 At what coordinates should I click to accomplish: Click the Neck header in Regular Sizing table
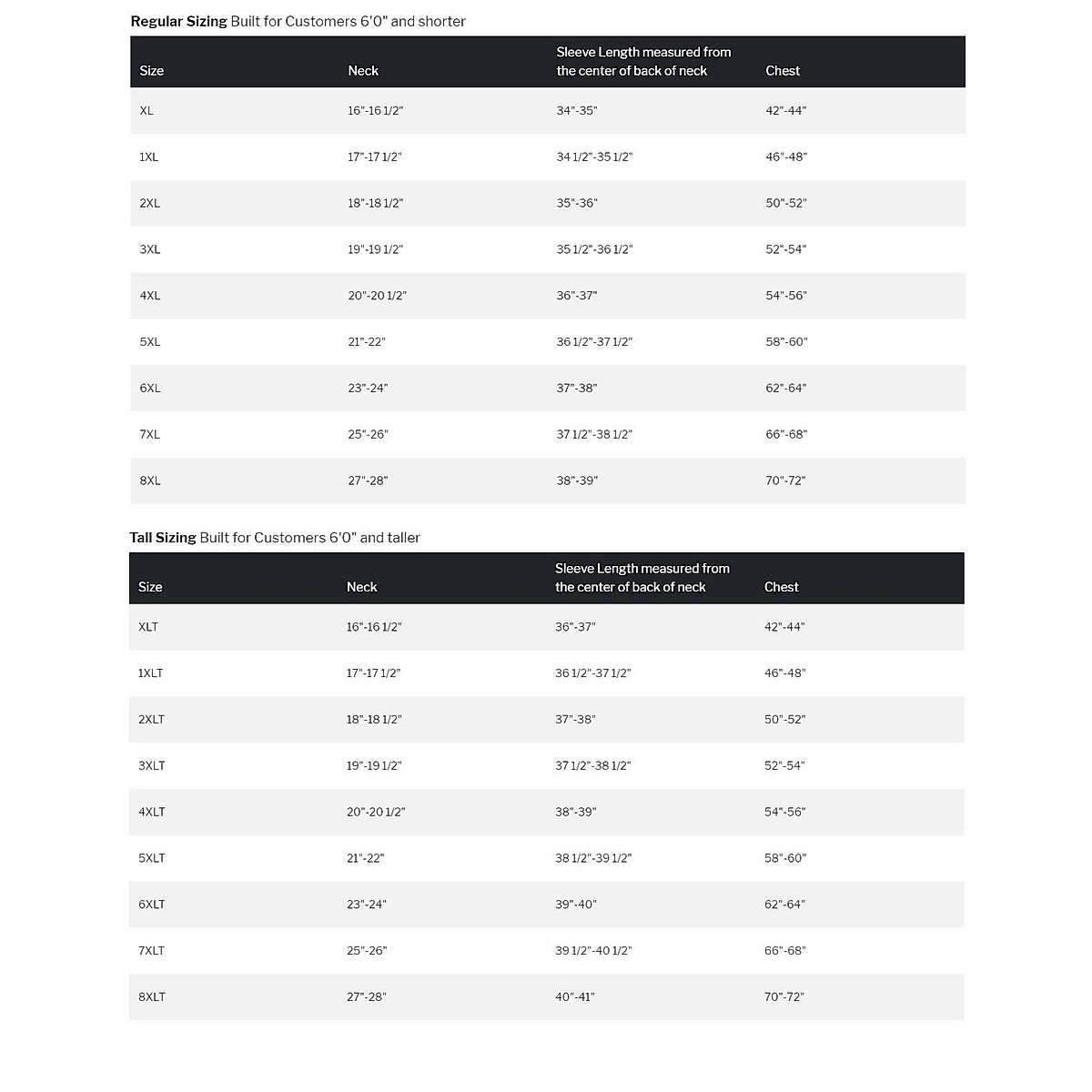click(363, 71)
